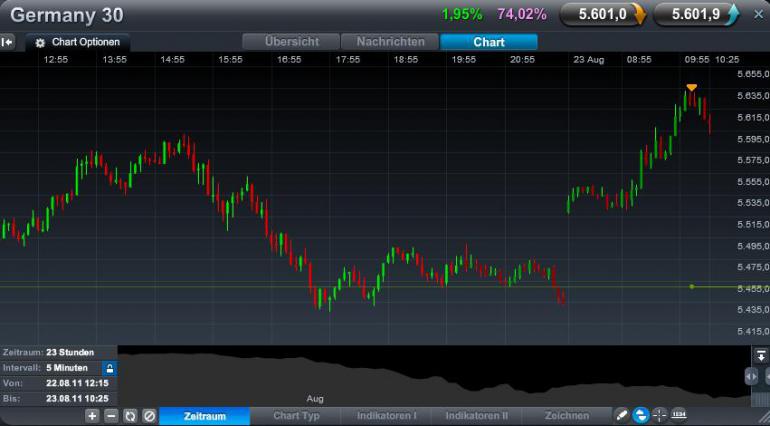Switch to Indikatoren I tab
This screenshot has height=426, width=770.
[386, 416]
